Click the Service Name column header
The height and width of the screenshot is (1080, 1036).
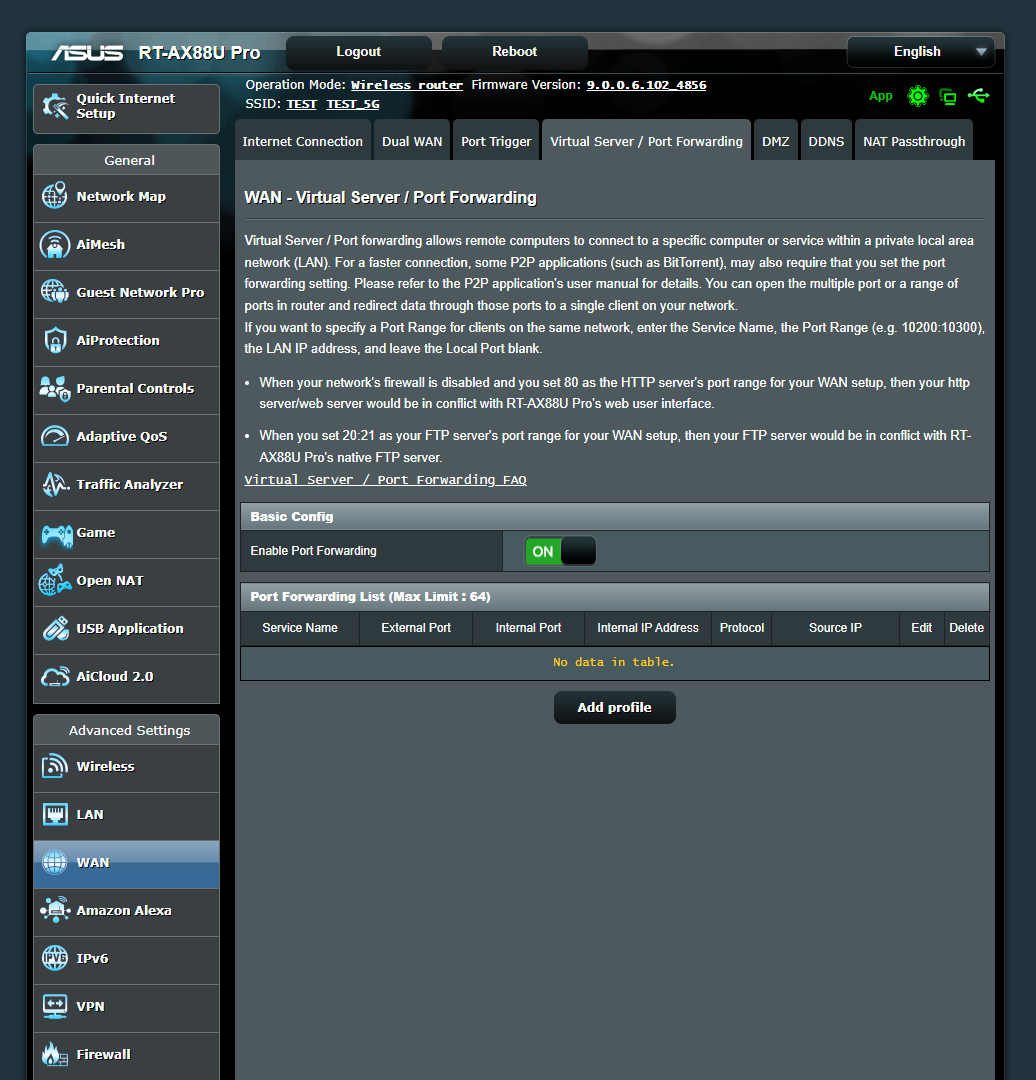tap(300, 627)
